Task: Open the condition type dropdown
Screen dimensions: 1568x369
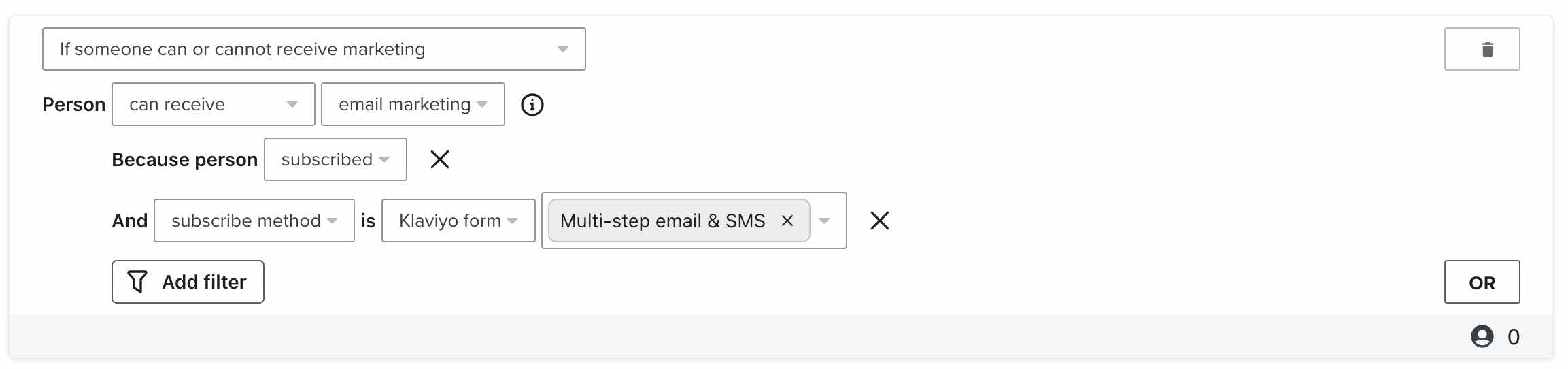Action: [313, 49]
